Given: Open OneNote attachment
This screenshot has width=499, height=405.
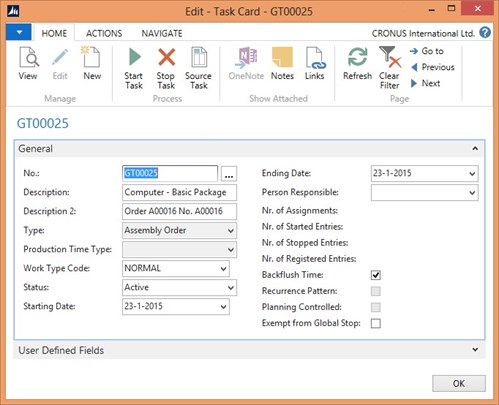Looking at the screenshot, I should click(246, 64).
